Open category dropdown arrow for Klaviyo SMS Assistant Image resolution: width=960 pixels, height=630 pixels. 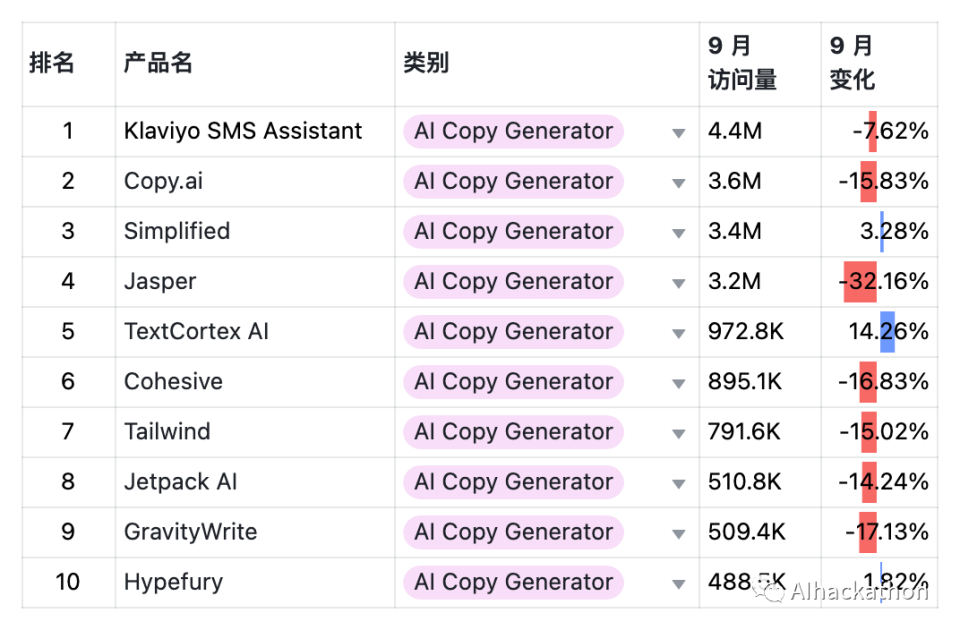(x=679, y=133)
